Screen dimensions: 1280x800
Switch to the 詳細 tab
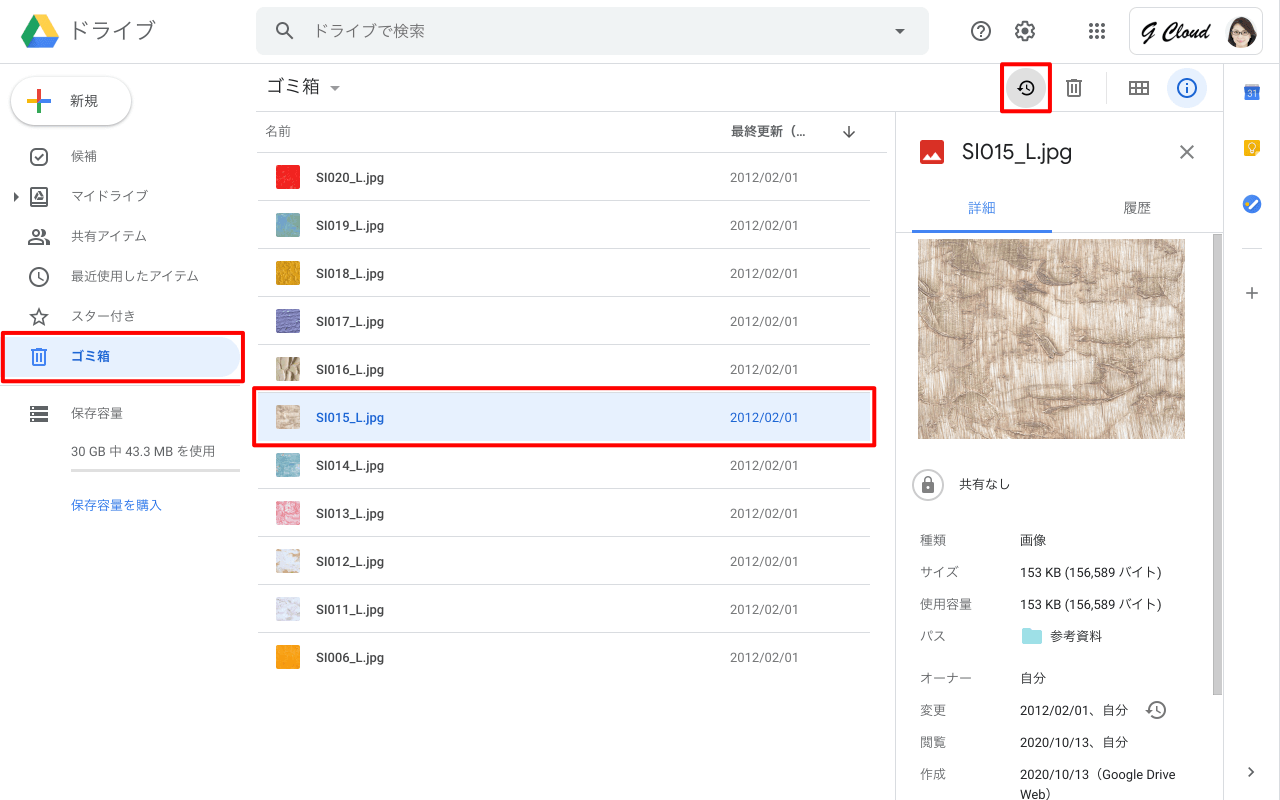tap(982, 208)
